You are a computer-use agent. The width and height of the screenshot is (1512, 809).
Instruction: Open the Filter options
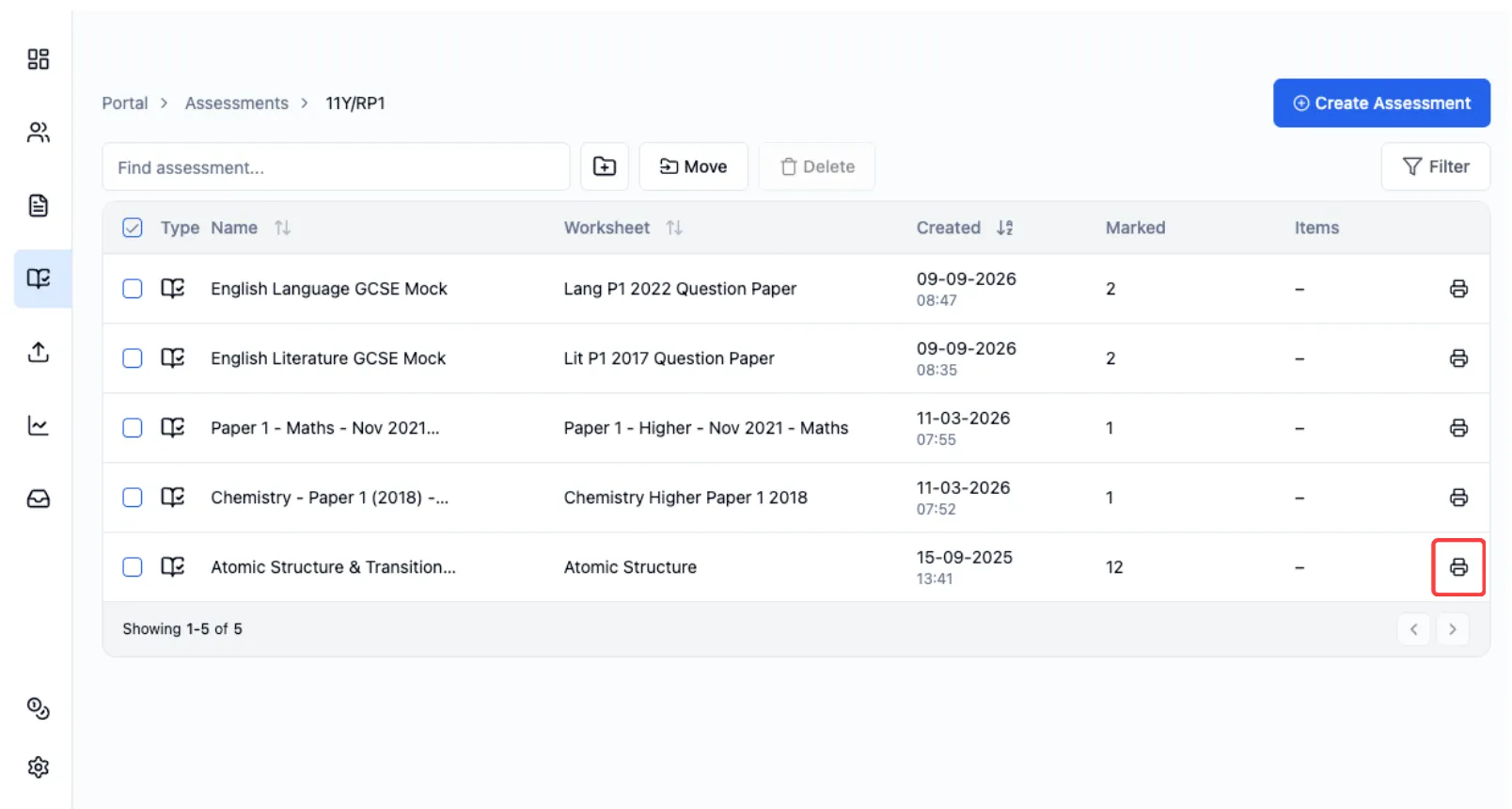click(1436, 167)
